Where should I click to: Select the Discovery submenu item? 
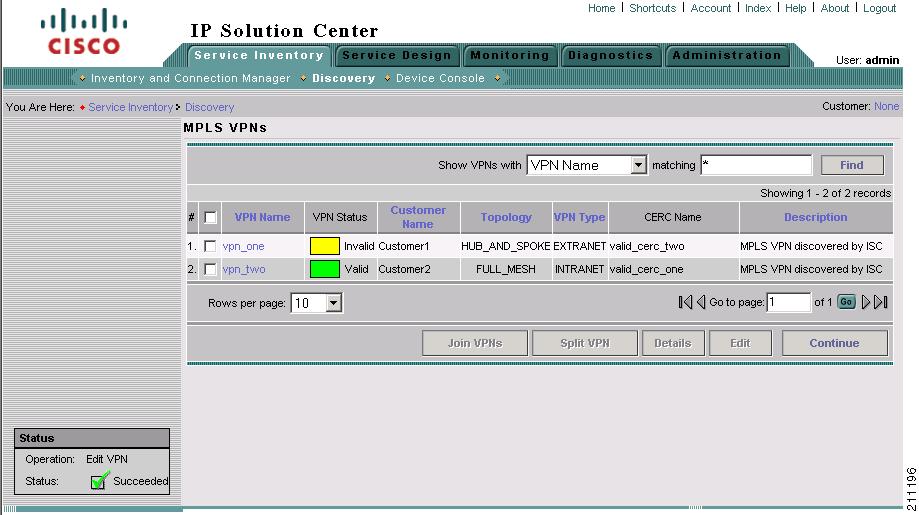tap(343, 78)
